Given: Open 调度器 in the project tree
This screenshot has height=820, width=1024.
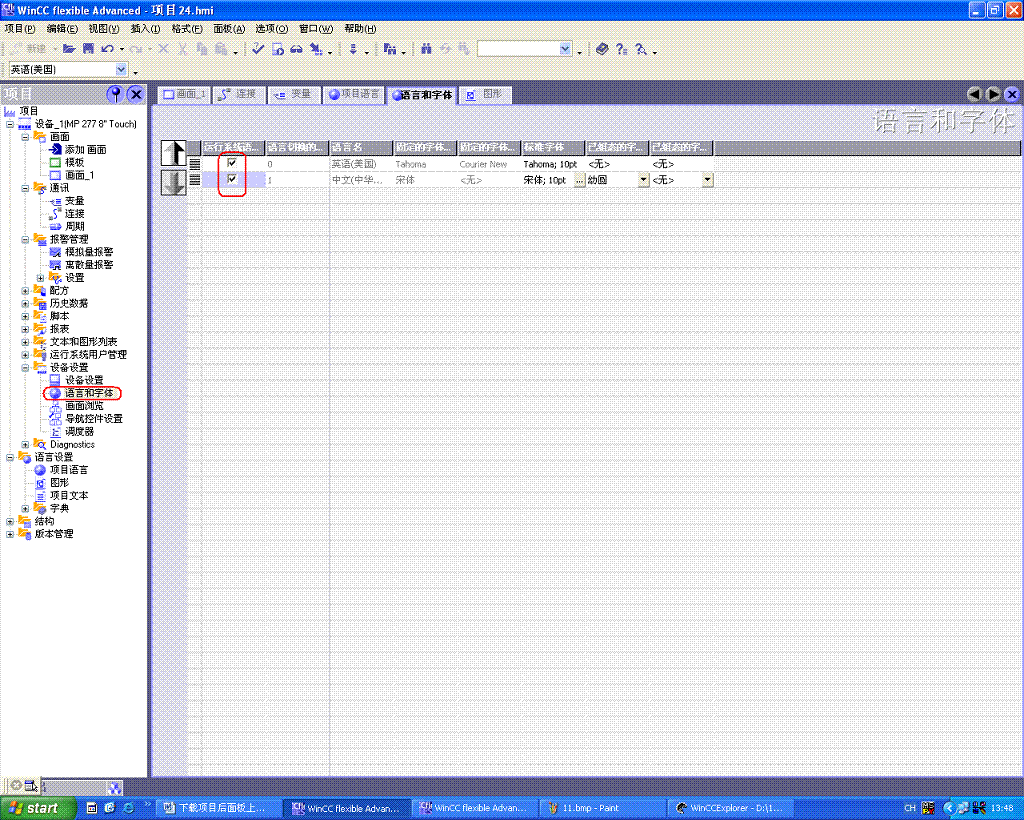Looking at the screenshot, I should 80,431.
